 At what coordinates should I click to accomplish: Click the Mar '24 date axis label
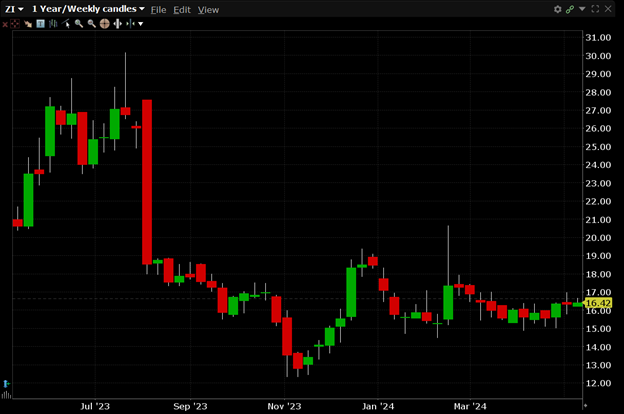tap(470, 406)
